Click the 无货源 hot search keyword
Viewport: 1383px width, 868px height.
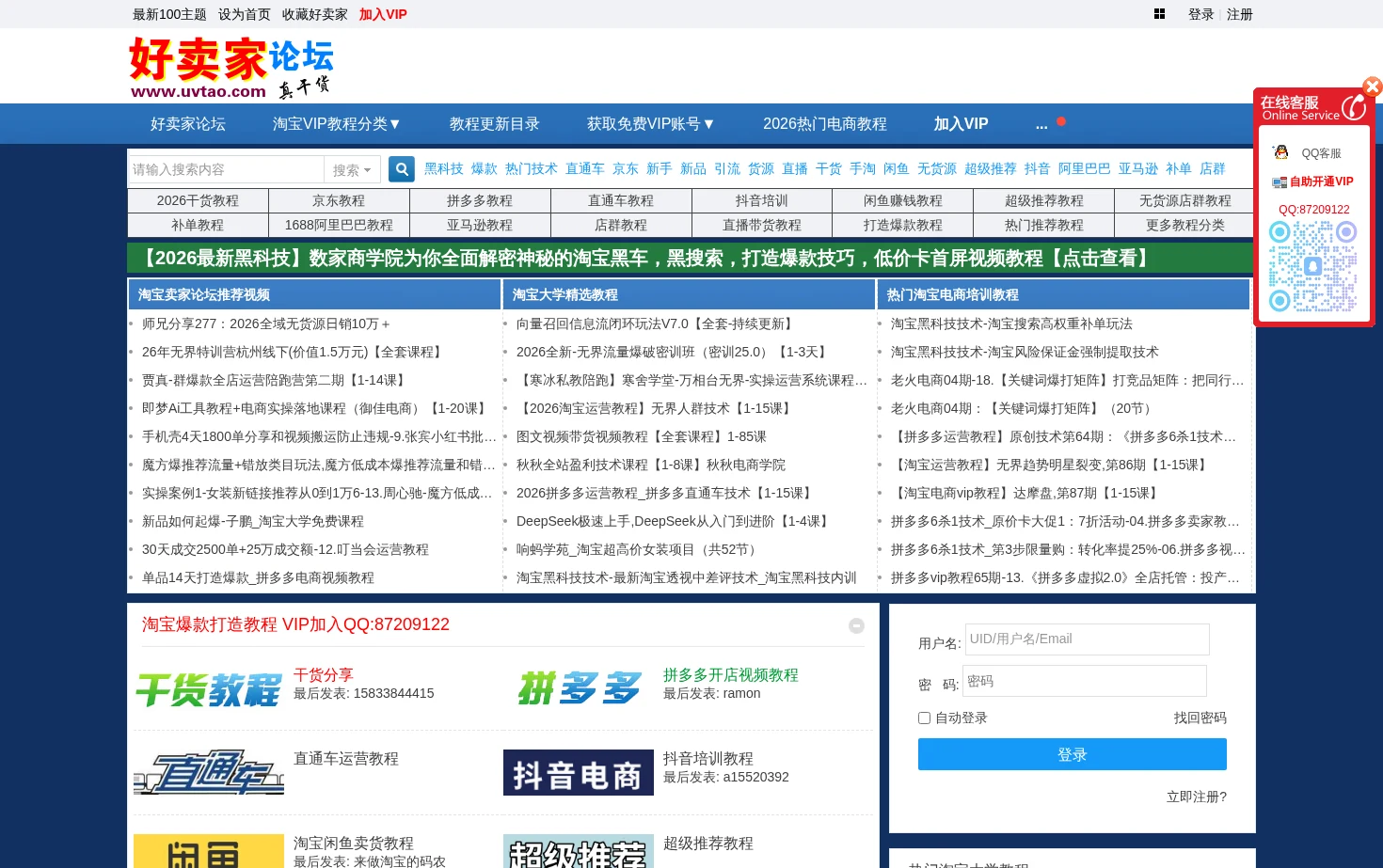click(x=937, y=168)
